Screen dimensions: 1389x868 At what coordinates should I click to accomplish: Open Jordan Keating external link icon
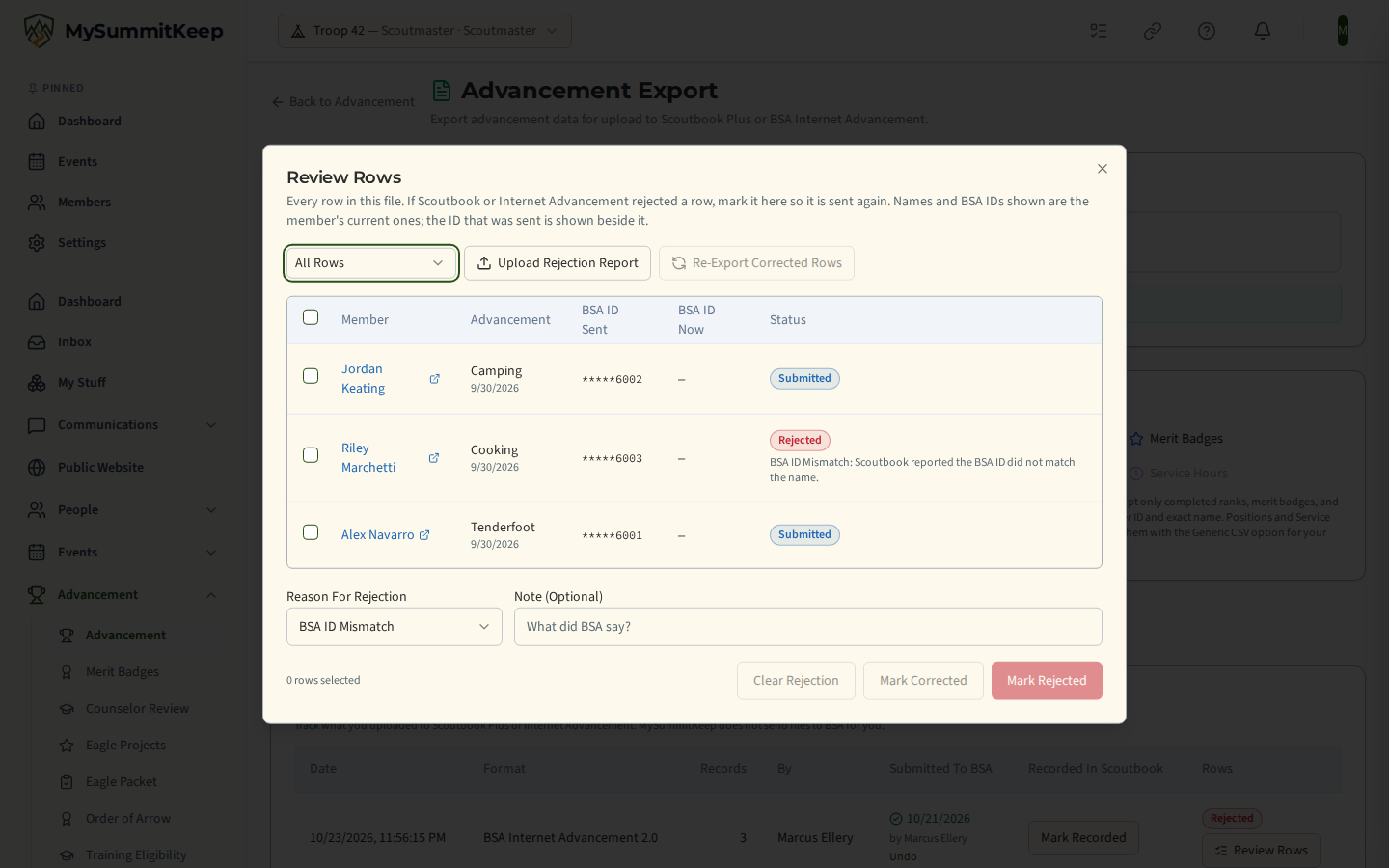tap(434, 379)
